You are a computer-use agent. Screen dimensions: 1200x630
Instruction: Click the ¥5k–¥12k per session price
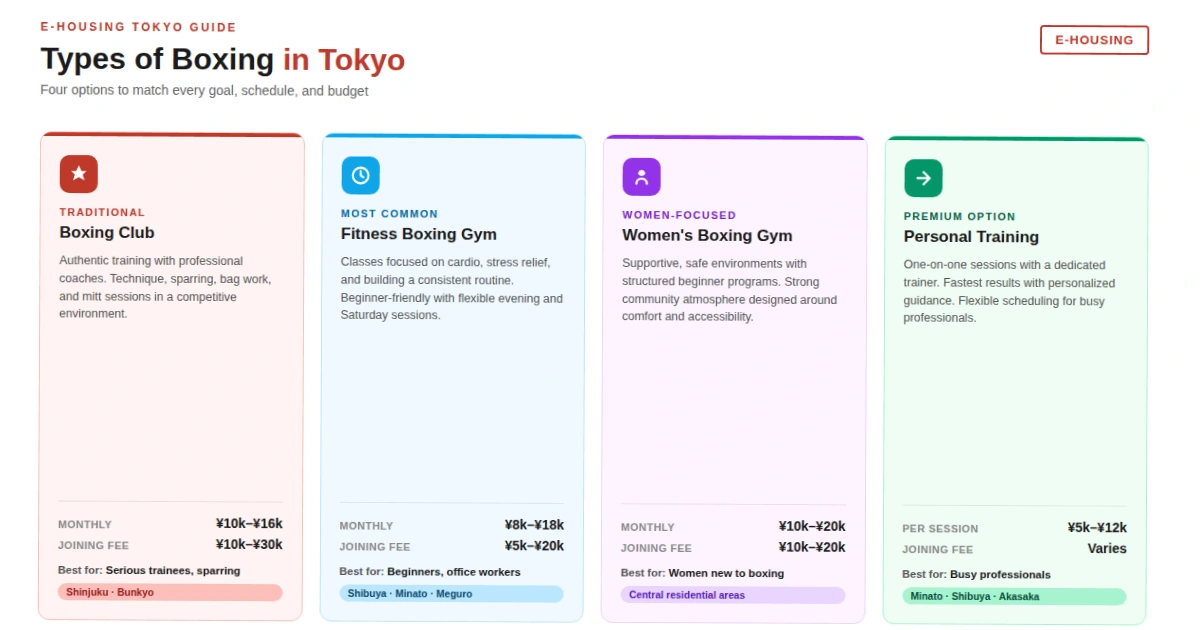click(x=1096, y=527)
